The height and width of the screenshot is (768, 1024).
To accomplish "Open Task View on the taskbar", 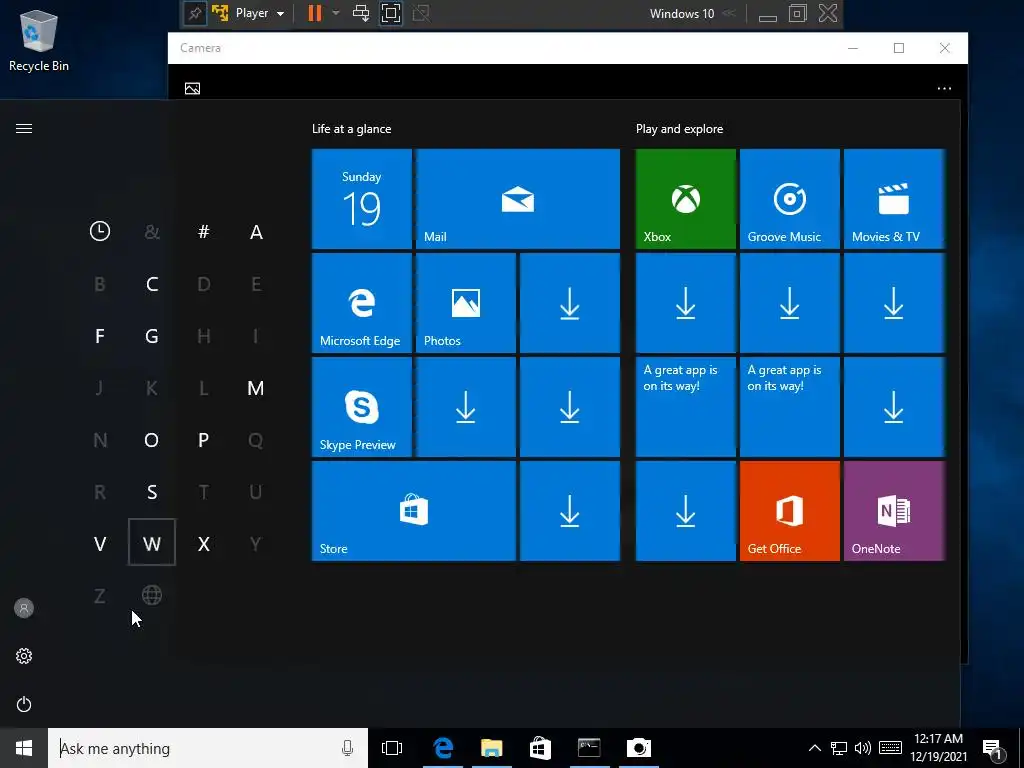I will [392, 748].
